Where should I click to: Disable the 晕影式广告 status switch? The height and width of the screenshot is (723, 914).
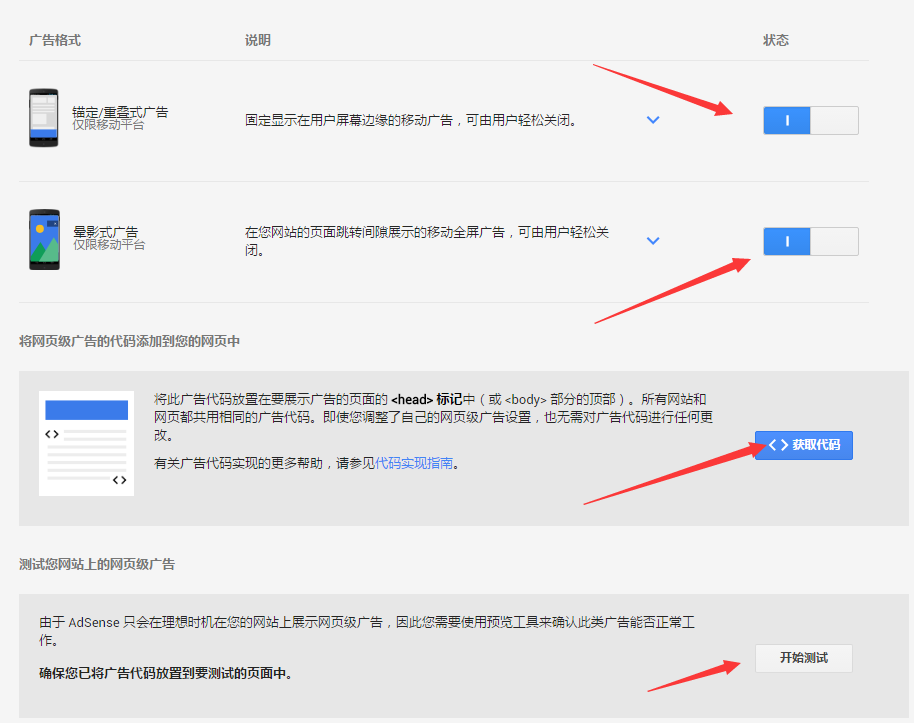tap(810, 241)
